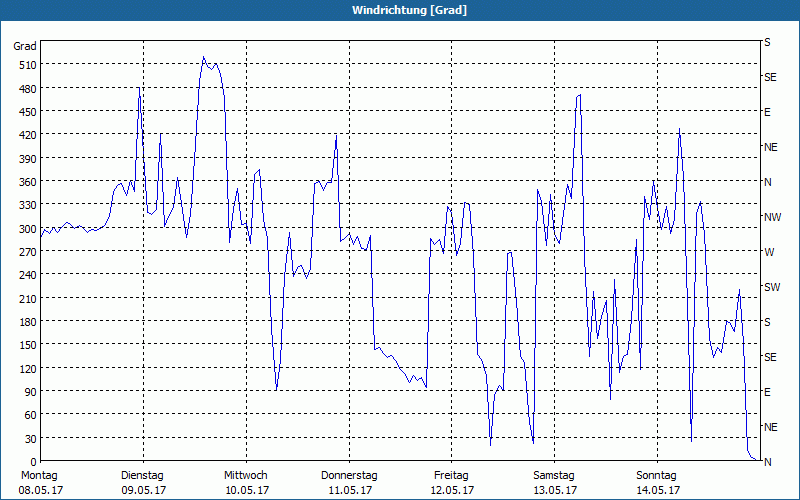Click compass label 'SE' level with 480
This screenshot has width=800, height=500.
[770, 77]
